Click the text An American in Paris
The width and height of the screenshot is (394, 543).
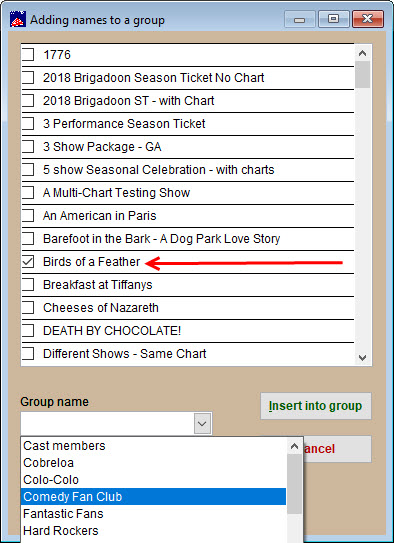100,216
